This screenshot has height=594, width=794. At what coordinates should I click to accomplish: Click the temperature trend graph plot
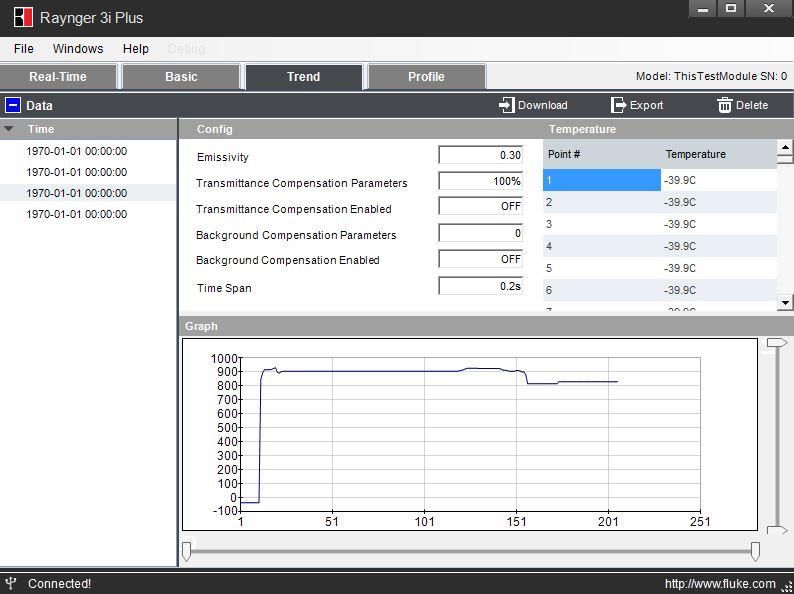[x=470, y=434]
